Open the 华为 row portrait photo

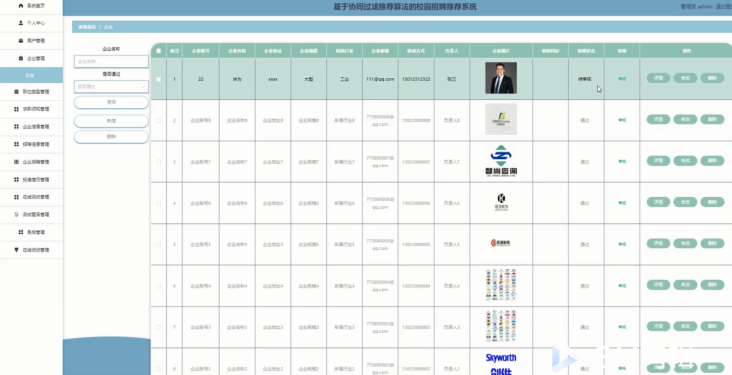[x=501, y=78]
